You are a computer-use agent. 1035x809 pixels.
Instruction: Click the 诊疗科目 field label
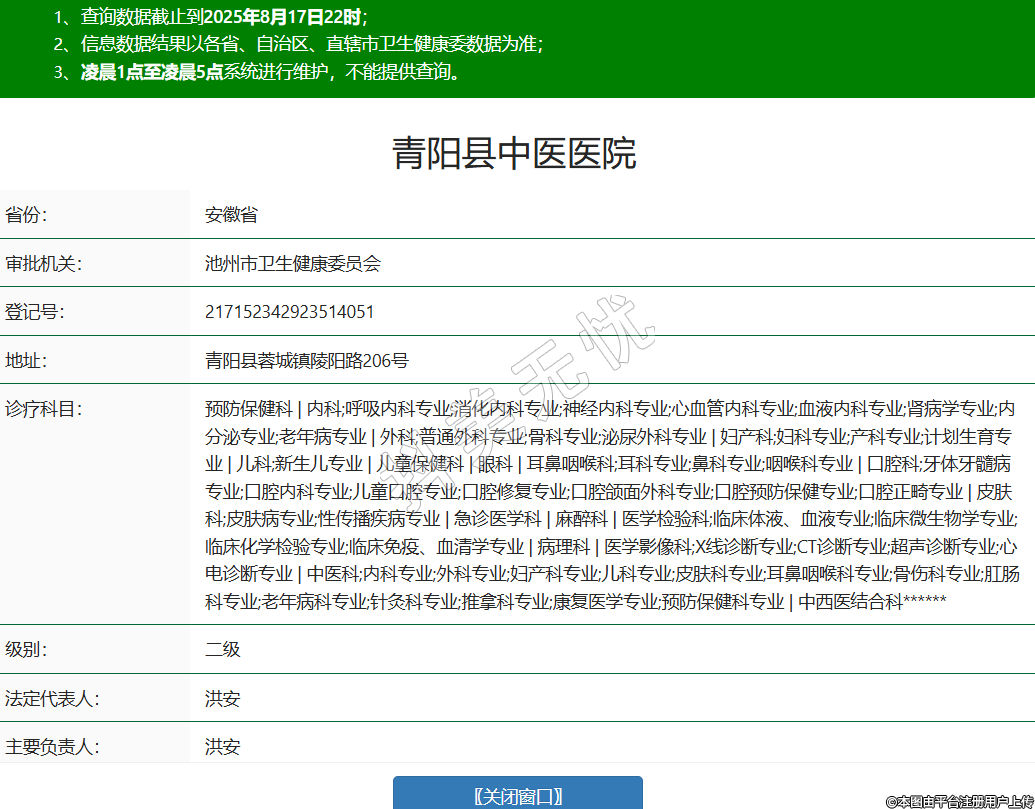[x=43, y=409]
